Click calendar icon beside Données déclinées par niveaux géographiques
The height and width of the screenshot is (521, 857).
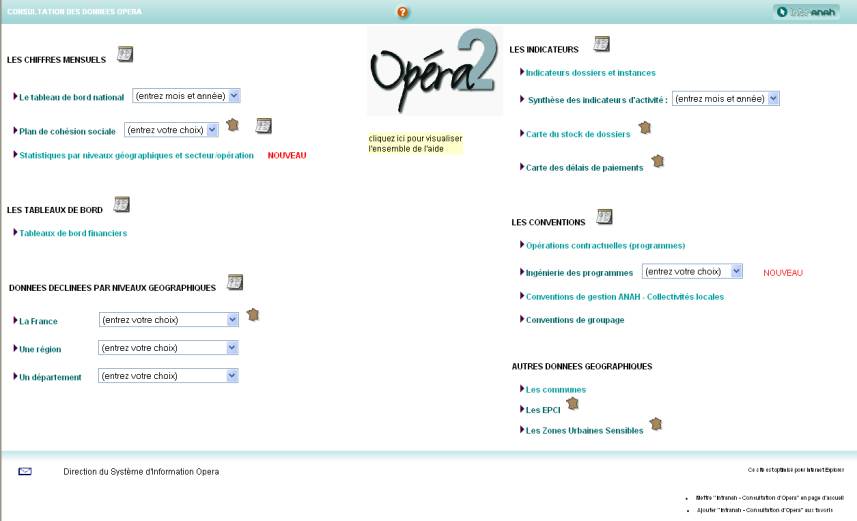[235, 282]
